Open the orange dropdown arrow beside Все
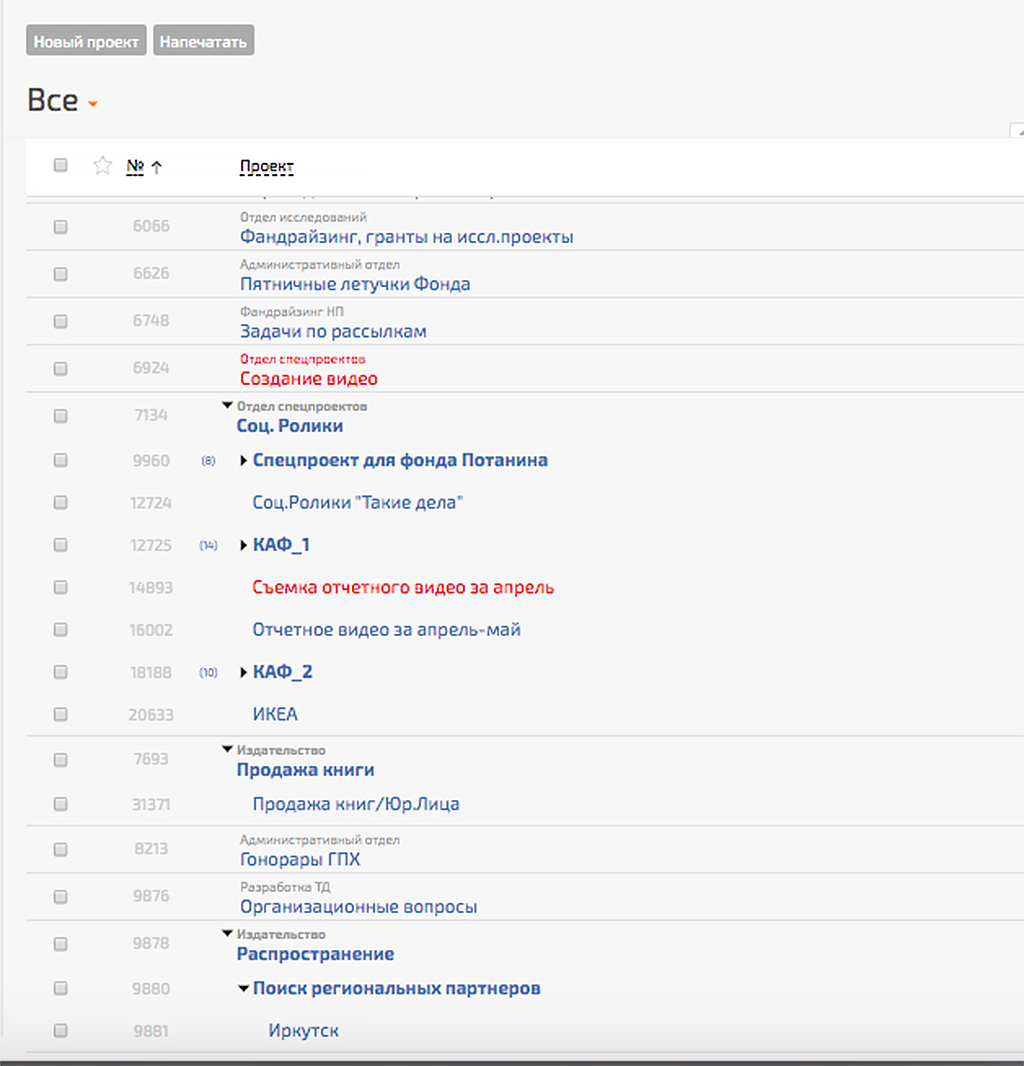The image size is (1024, 1066). pos(93,104)
